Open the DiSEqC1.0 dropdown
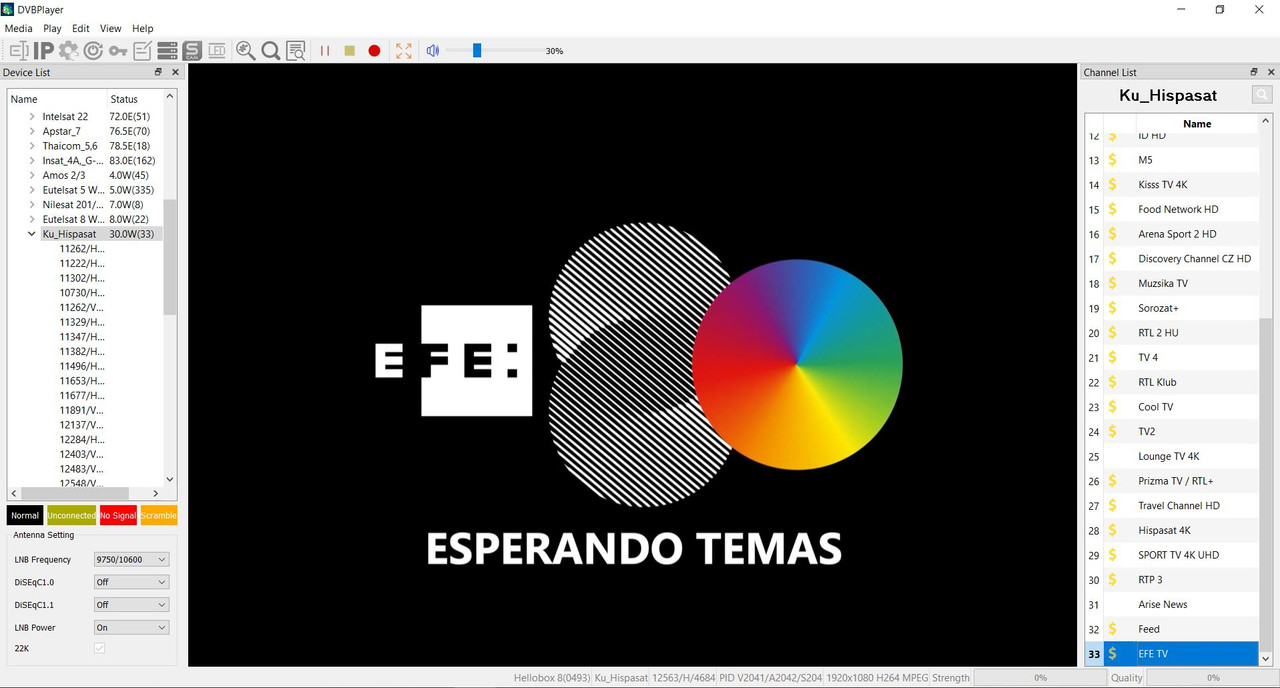This screenshot has height=688, width=1280. (x=131, y=582)
